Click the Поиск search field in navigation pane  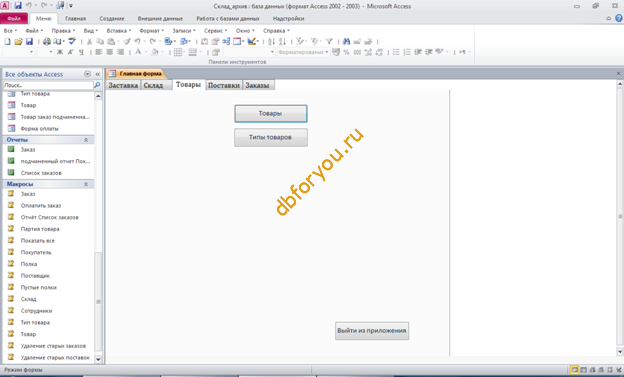click(48, 85)
